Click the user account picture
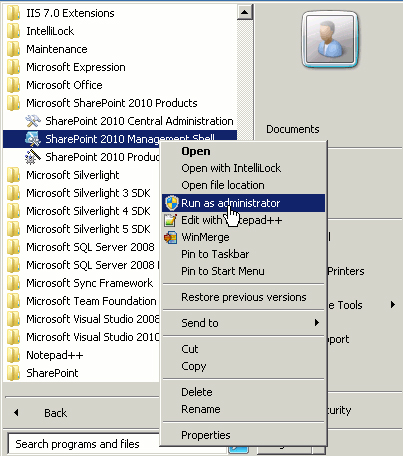 coord(330,39)
